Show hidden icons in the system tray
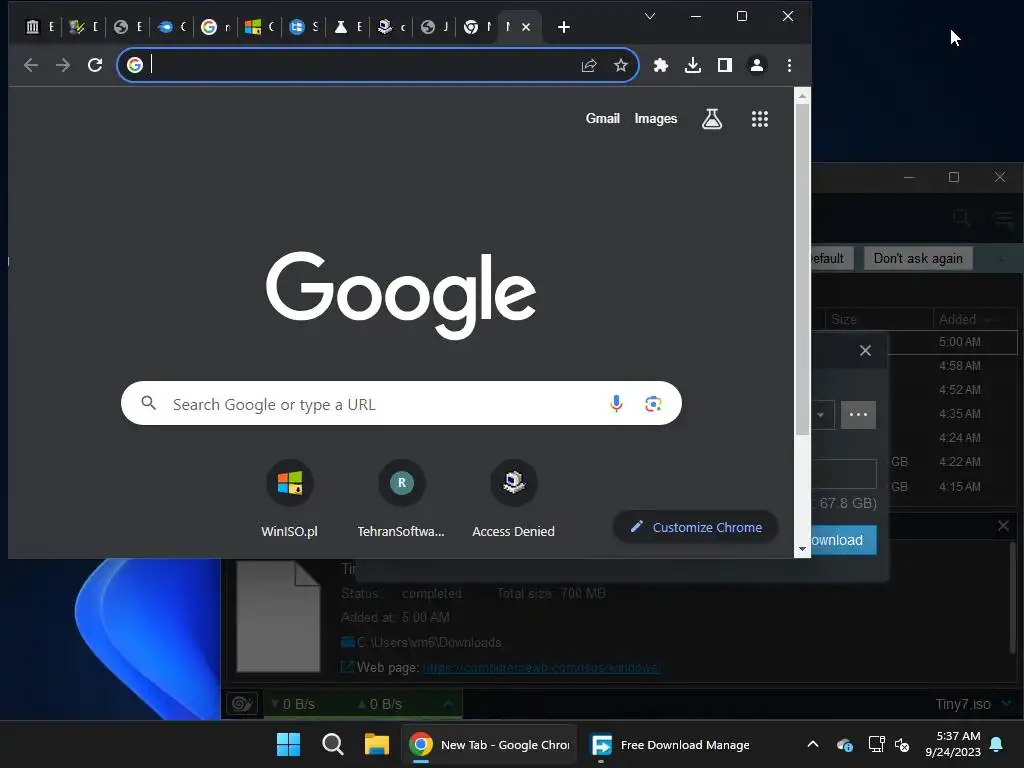Image resolution: width=1024 pixels, height=768 pixels. (812, 744)
